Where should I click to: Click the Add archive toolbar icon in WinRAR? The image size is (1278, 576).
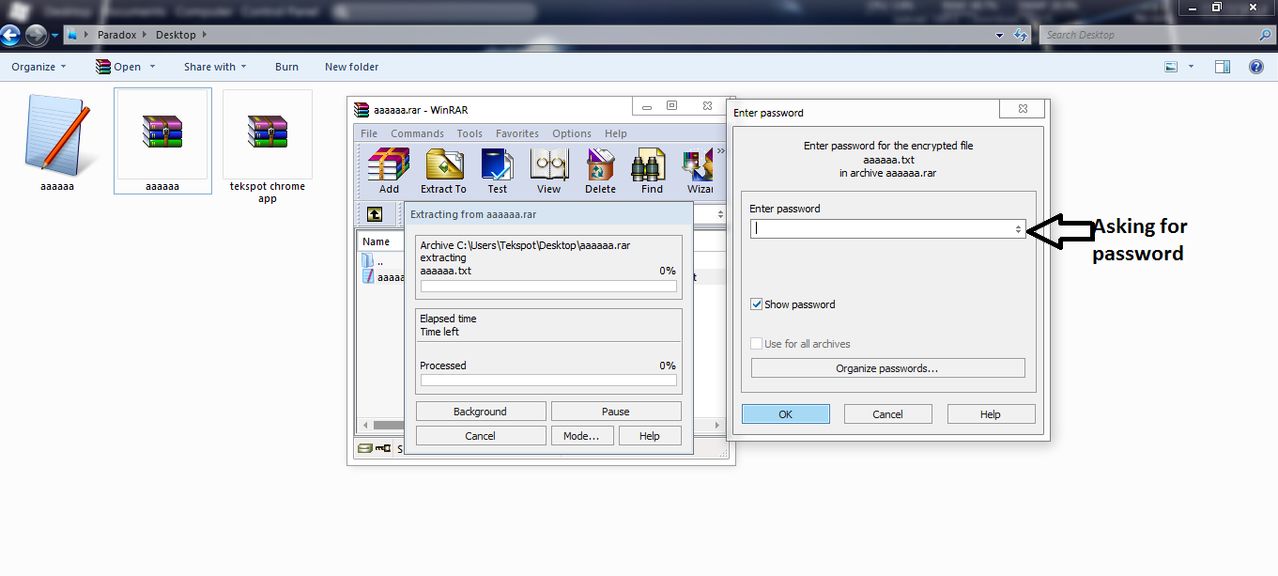389,171
